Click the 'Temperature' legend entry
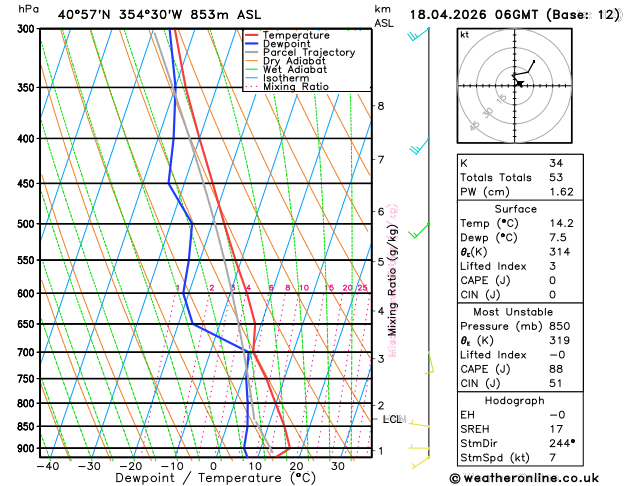Screen dimensions: 629x486 point(296,35)
